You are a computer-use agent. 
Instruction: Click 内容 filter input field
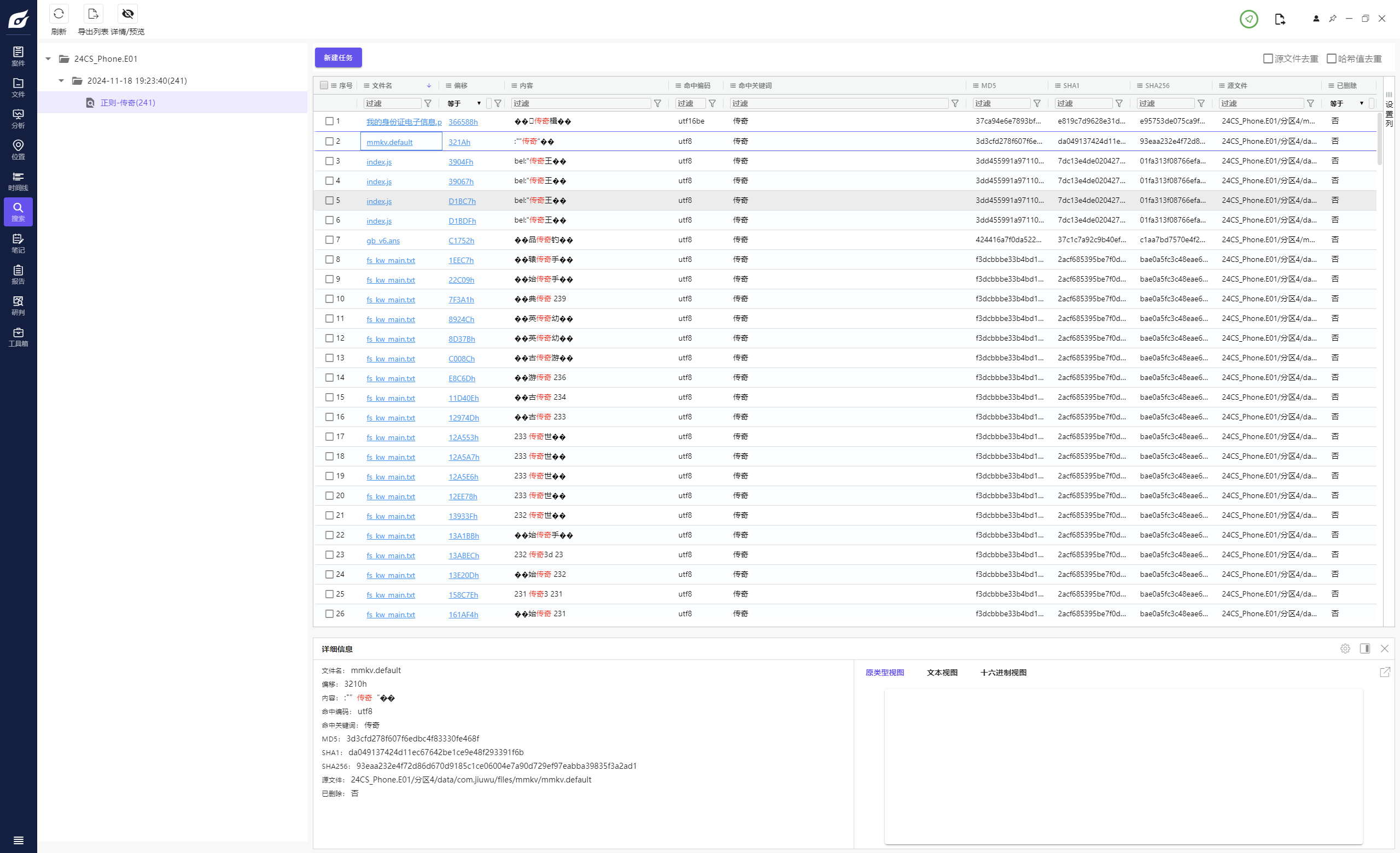click(x=581, y=103)
